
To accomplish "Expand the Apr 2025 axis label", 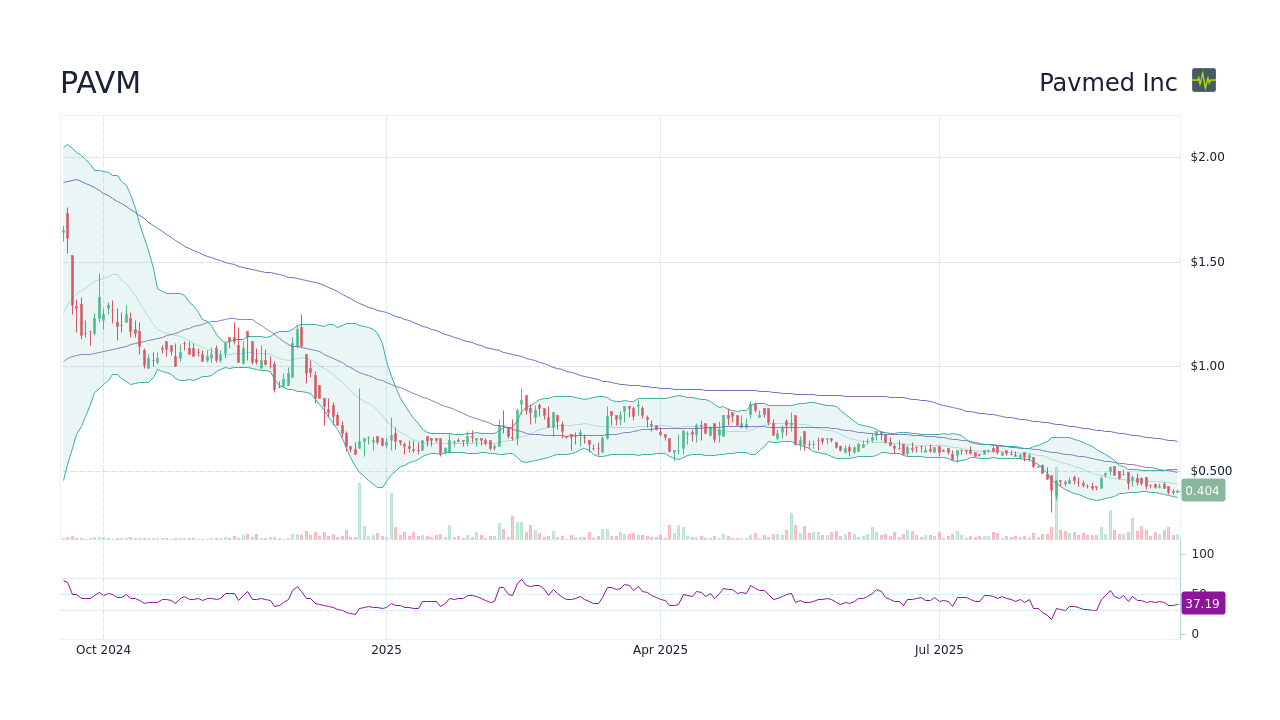I will point(660,650).
